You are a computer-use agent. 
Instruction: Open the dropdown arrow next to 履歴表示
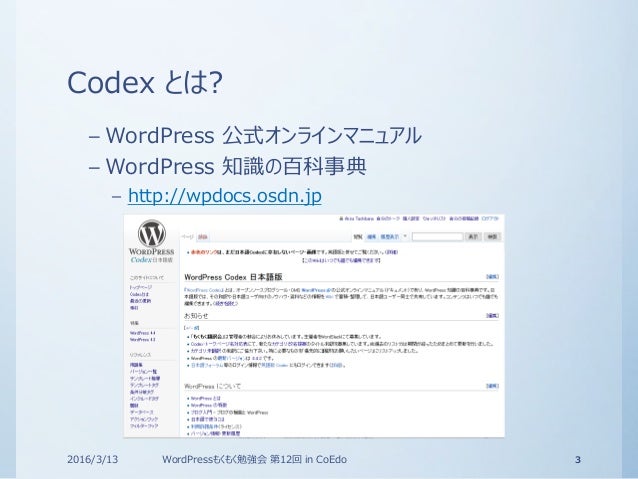(405, 236)
